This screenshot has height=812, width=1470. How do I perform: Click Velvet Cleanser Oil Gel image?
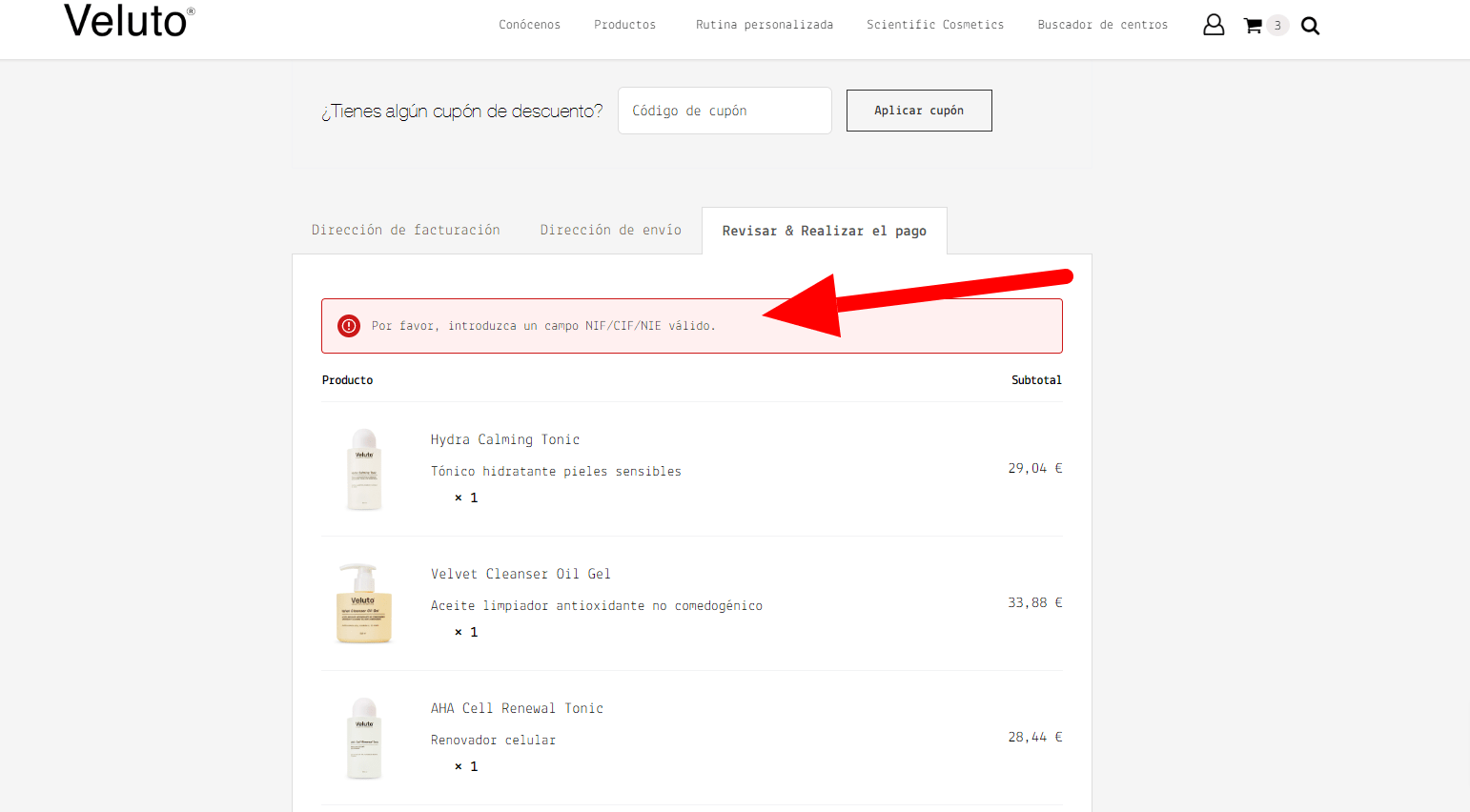click(x=364, y=603)
